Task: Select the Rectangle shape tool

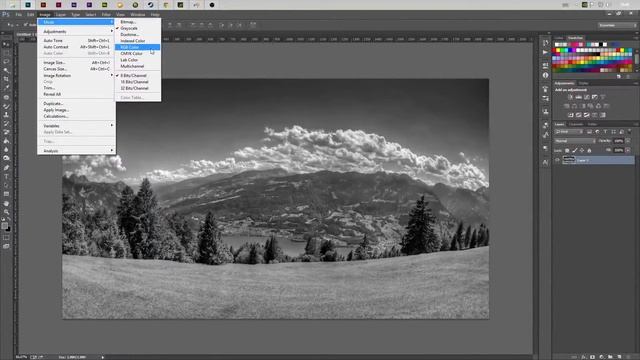Action: click(x=6, y=194)
